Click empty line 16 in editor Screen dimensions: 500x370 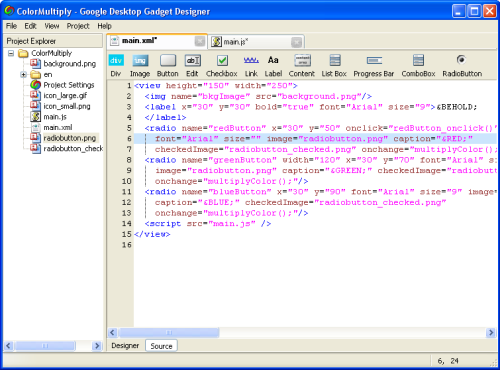(315, 245)
